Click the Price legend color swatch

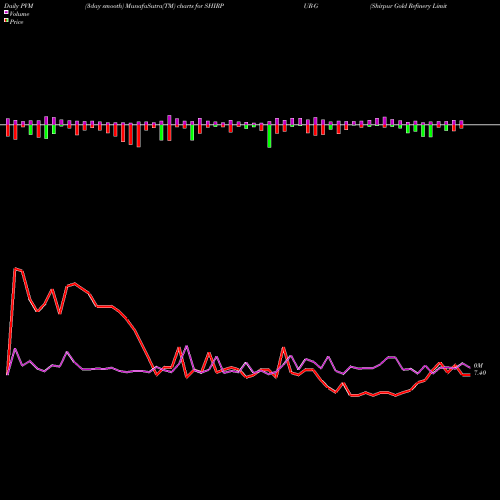[x=6, y=21]
